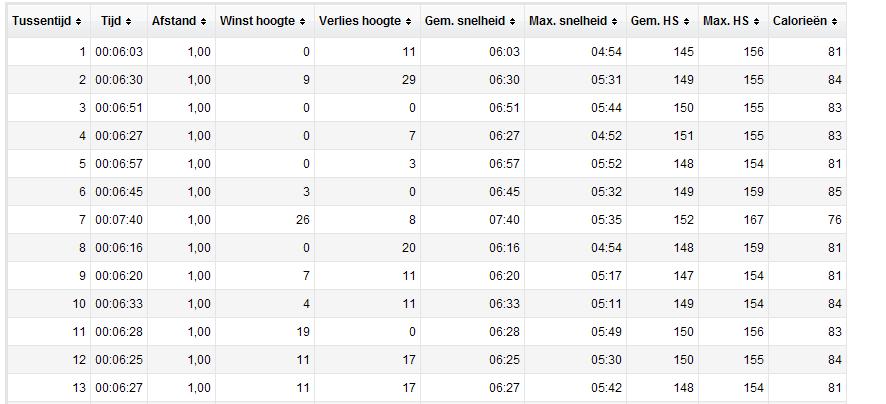
Task: Select Winst hoogte value 26
Action: 303,219
